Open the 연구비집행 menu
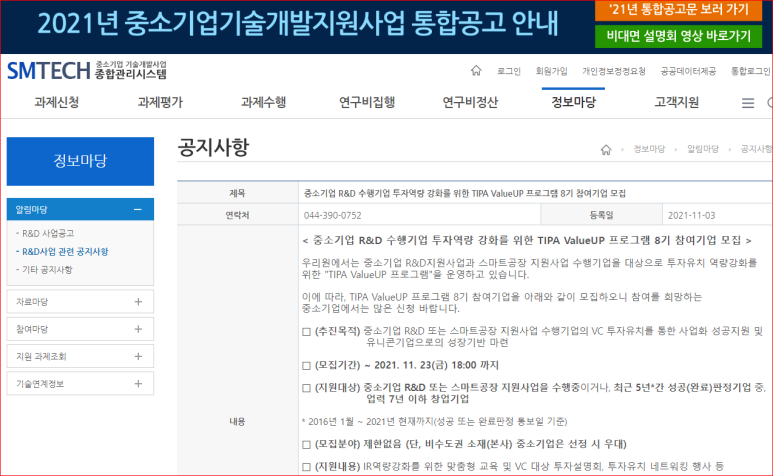Viewport: 773px width, 476px height. click(x=367, y=102)
